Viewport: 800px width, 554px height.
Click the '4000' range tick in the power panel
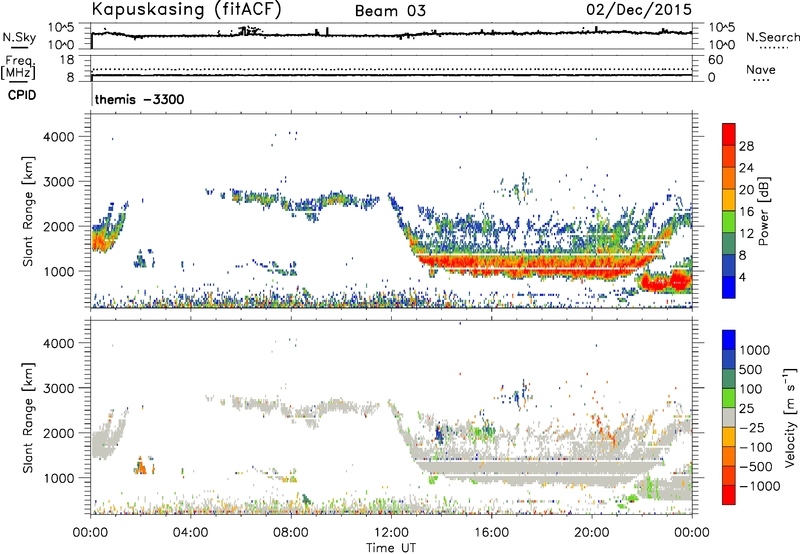(x=59, y=137)
